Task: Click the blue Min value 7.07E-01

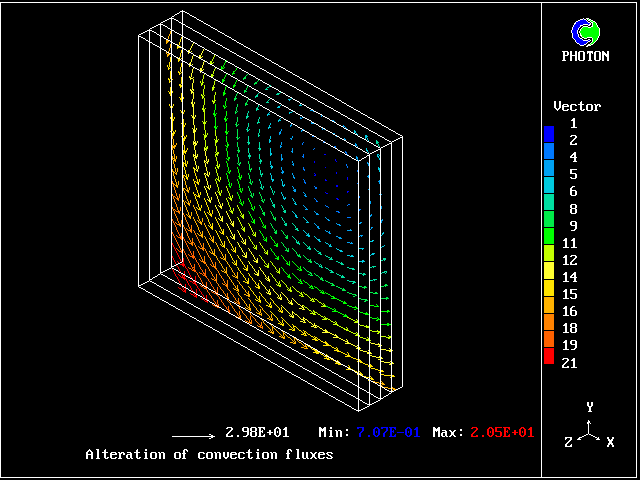Action: 388,433
